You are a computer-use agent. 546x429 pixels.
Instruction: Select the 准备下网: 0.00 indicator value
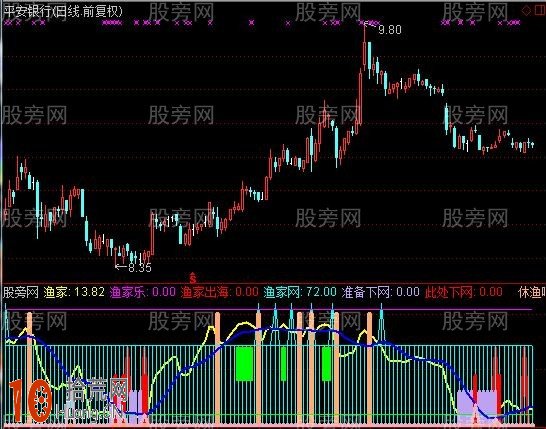[381, 292]
